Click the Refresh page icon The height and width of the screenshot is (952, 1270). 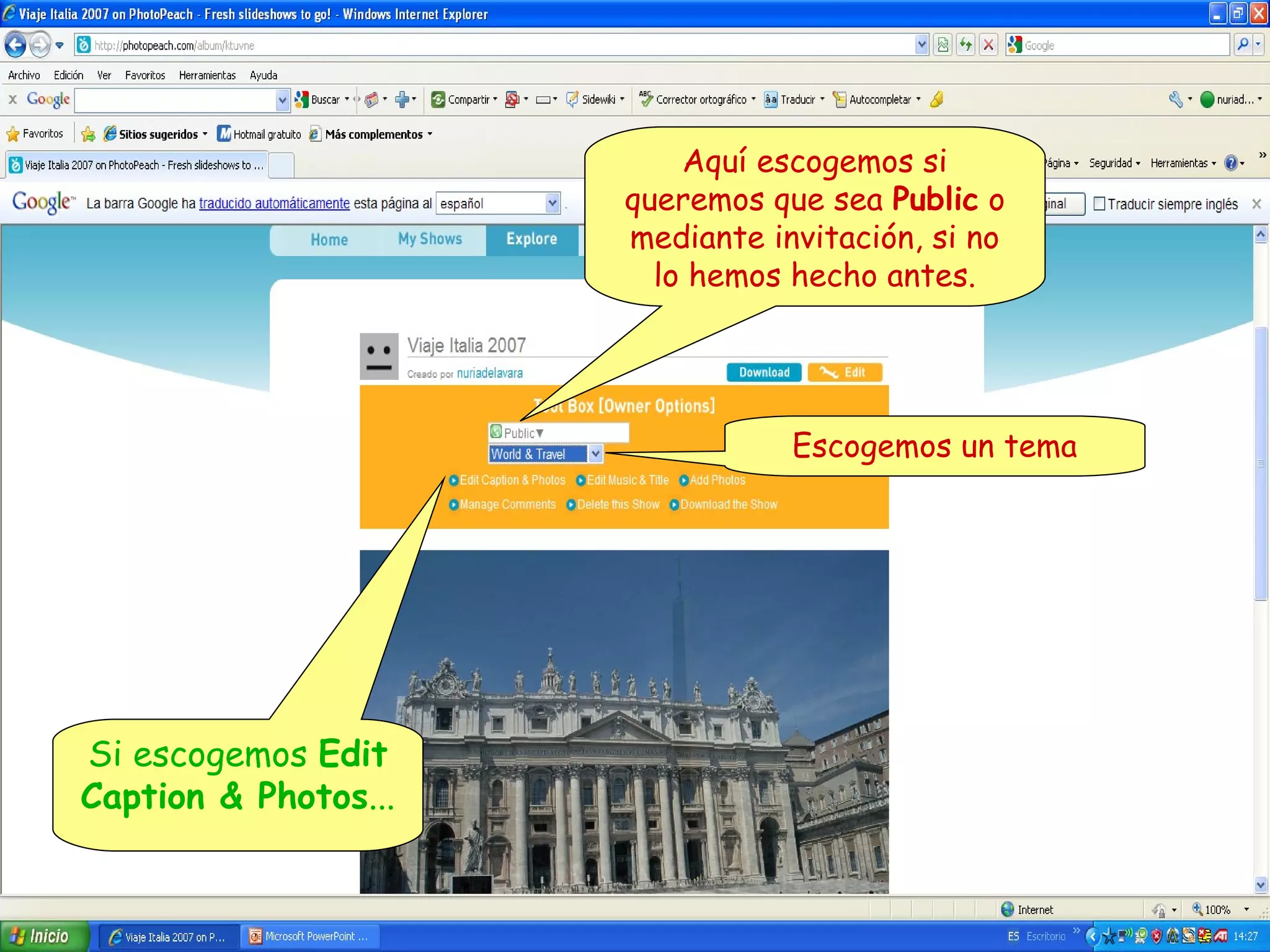[966, 45]
